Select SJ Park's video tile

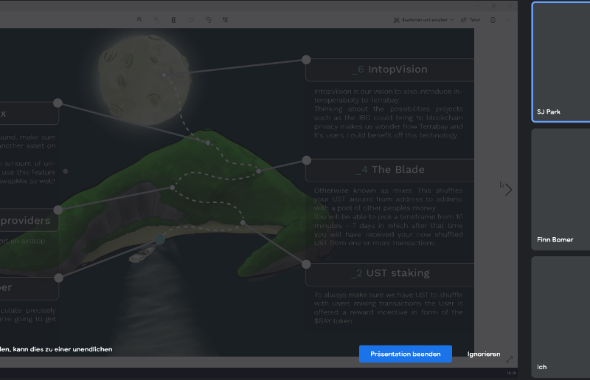click(x=561, y=62)
